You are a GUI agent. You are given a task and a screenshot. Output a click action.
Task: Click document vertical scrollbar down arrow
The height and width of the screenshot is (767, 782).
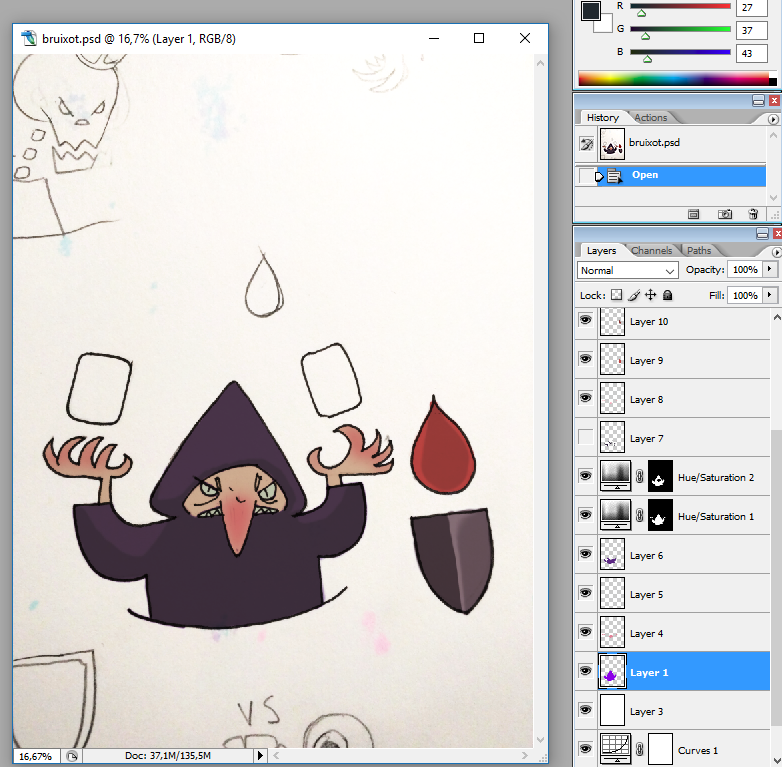(540, 740)
